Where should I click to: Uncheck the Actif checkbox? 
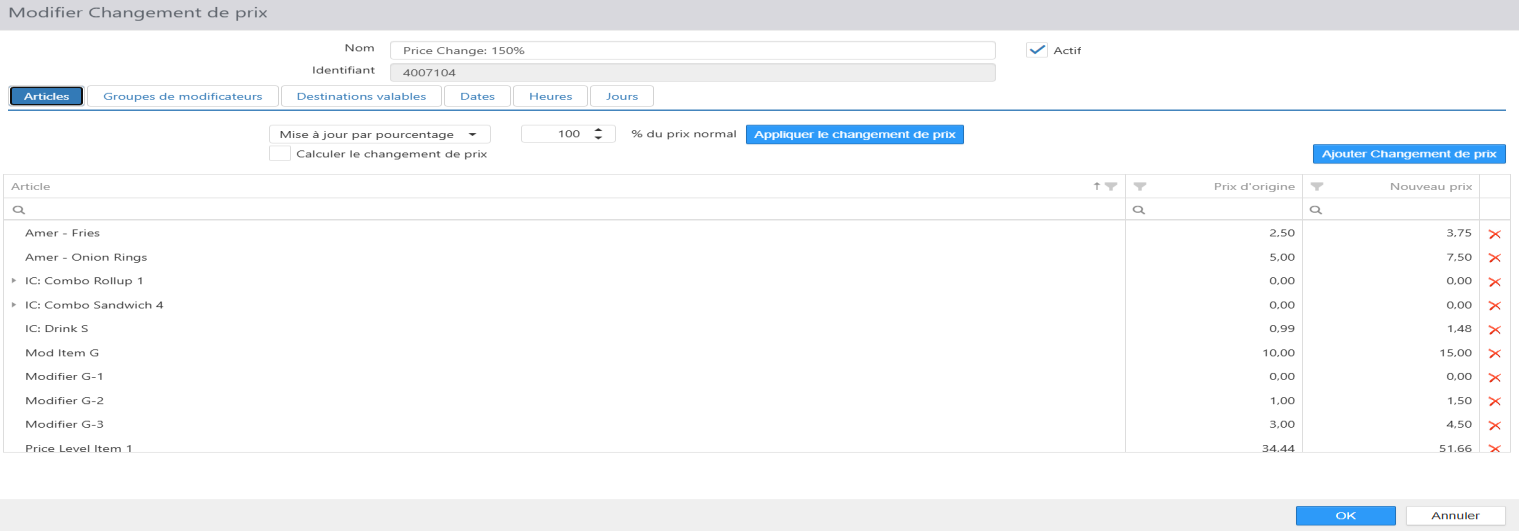[x=1037, y=50]
